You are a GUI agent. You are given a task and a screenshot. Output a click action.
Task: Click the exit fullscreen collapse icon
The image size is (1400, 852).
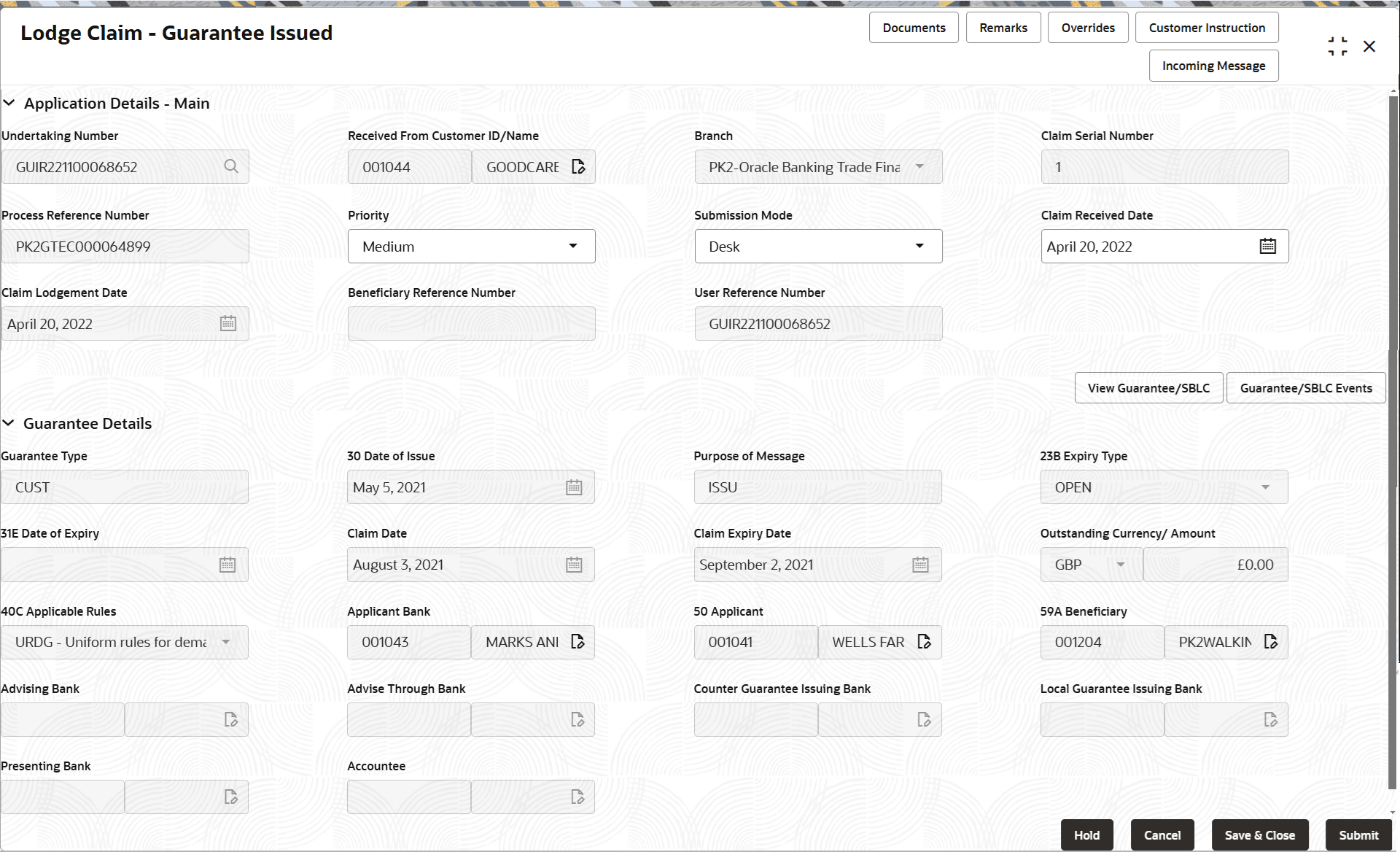click(1337, 47)
